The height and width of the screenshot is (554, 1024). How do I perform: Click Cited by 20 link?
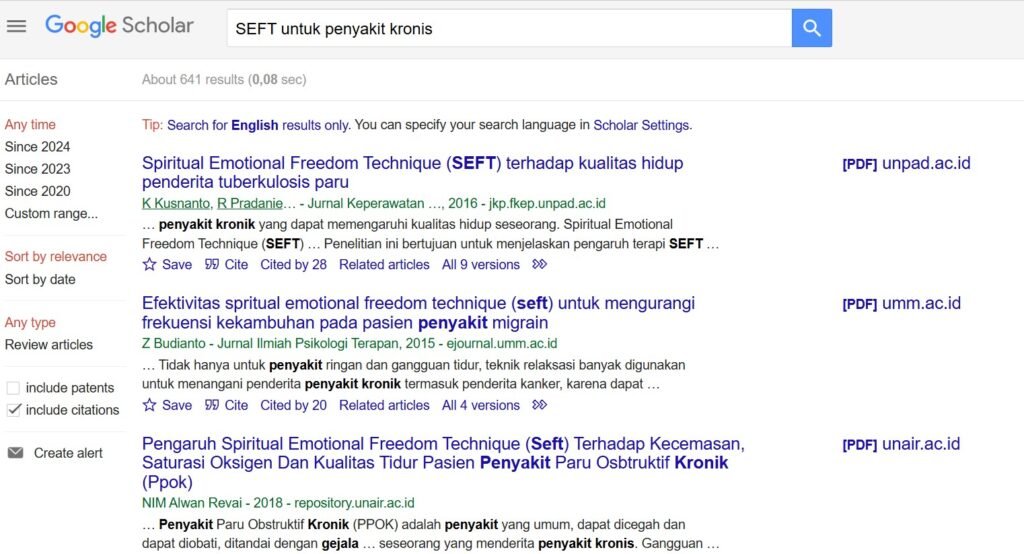pos(293,405)
